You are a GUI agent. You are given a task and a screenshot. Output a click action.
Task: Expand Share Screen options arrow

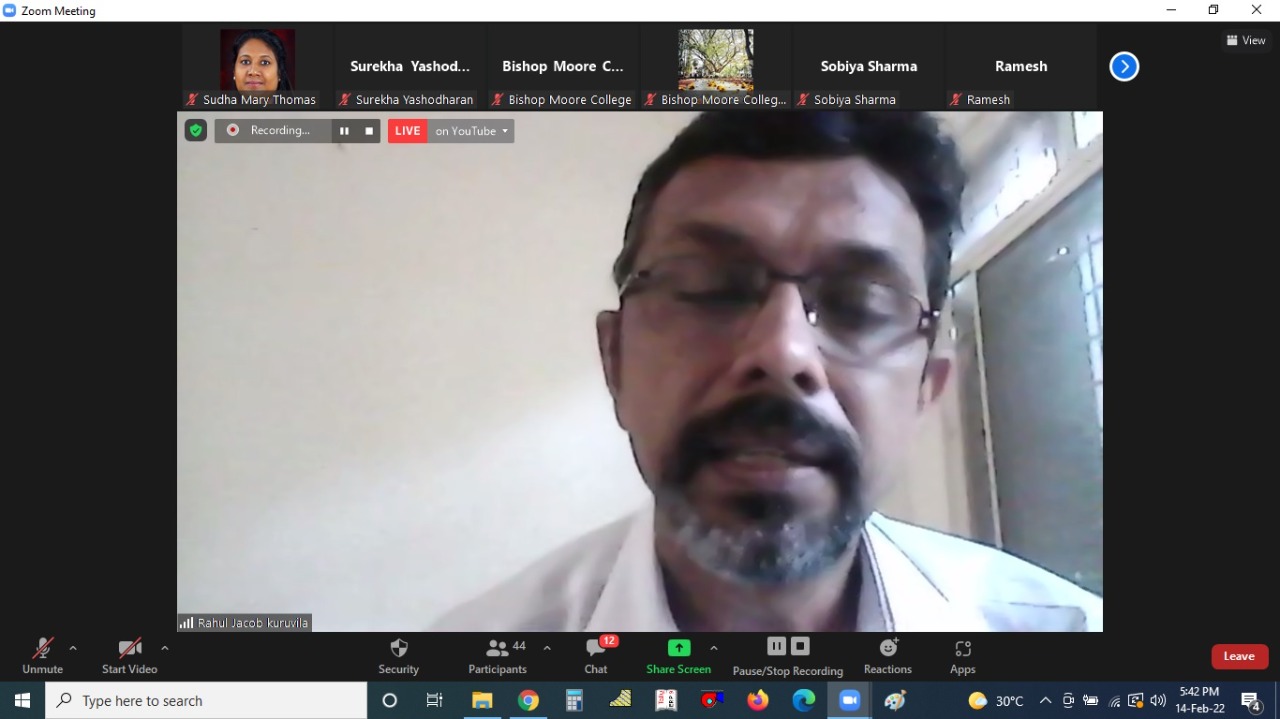pyautogui.click(x=713, y=648)
